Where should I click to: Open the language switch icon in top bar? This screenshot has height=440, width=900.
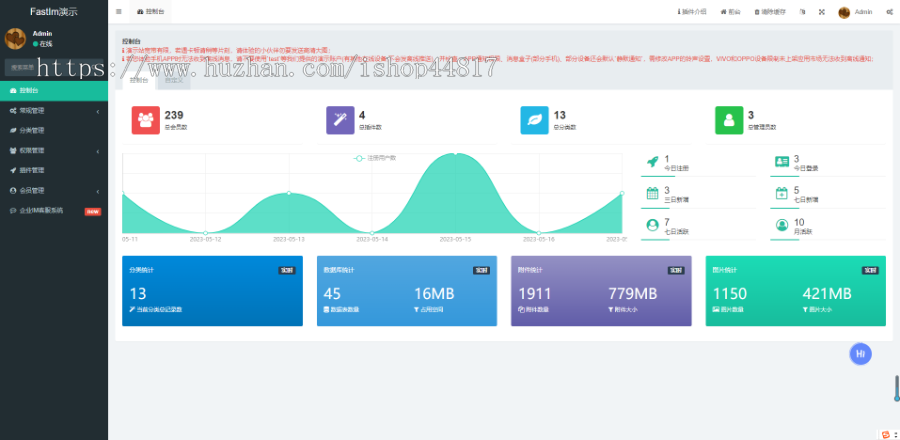click(802, 11)
